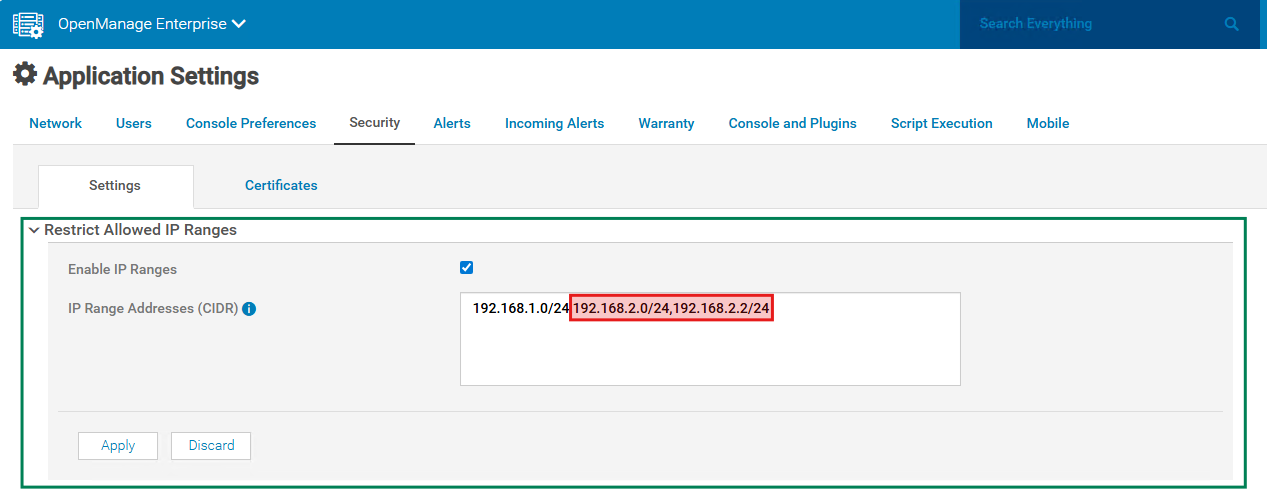Switch to Console and Plugins tab

coord(793,123)
